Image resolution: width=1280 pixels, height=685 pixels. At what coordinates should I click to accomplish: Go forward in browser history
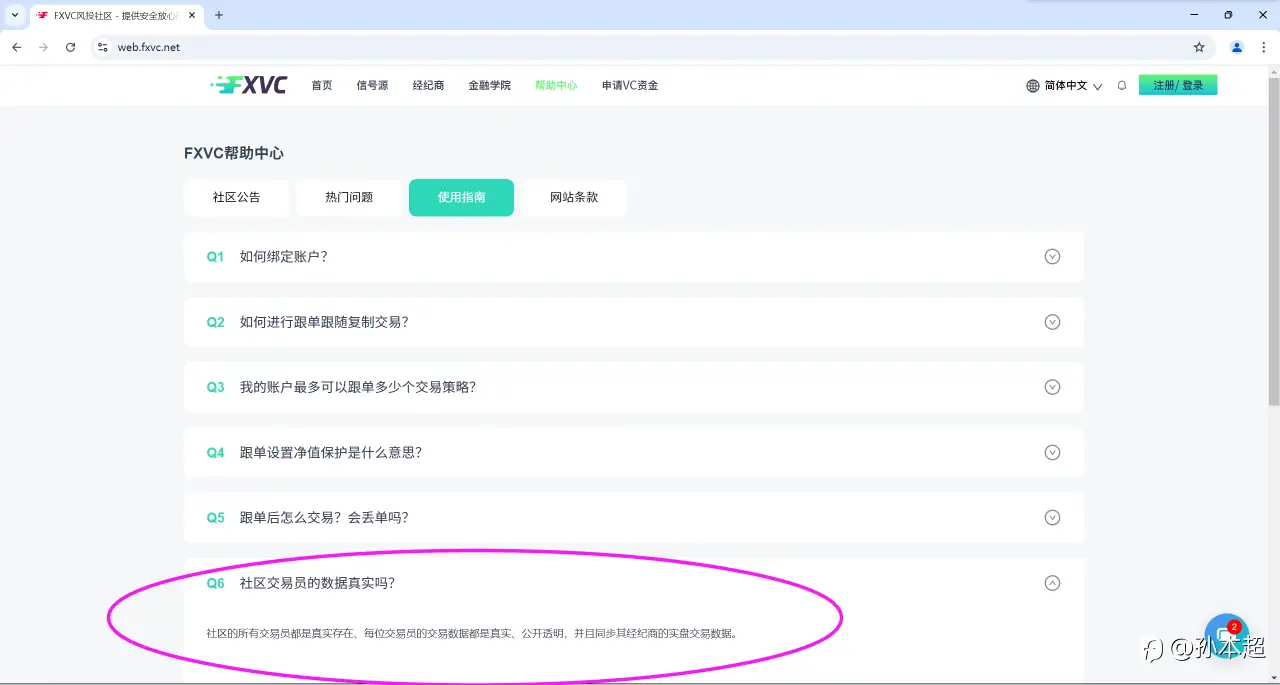pyautogui.click(x=43, y=47)
